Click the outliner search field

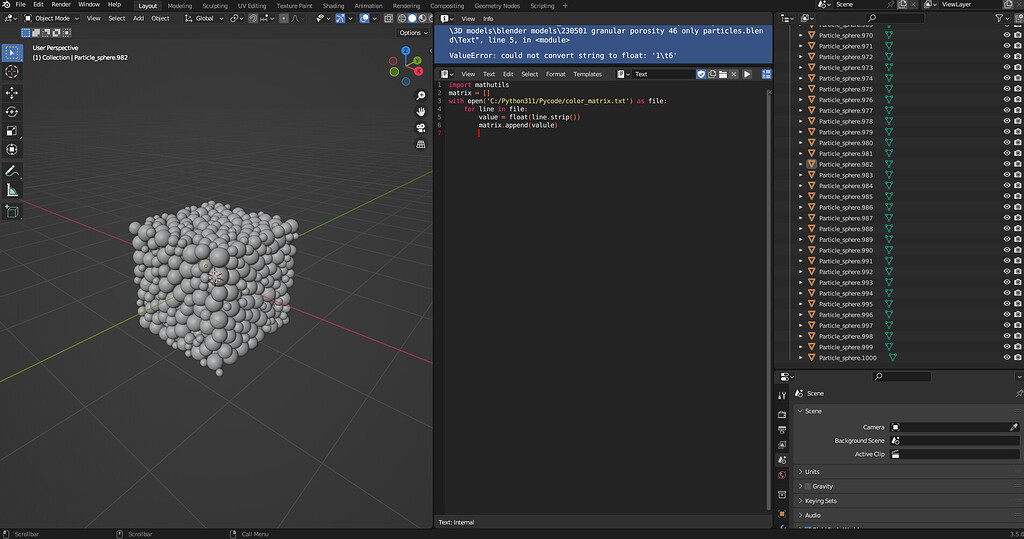point(895,18)
